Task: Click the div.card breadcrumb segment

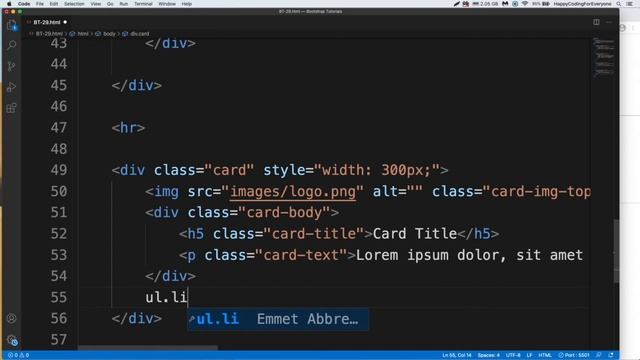Action: (x=140, y=34)
